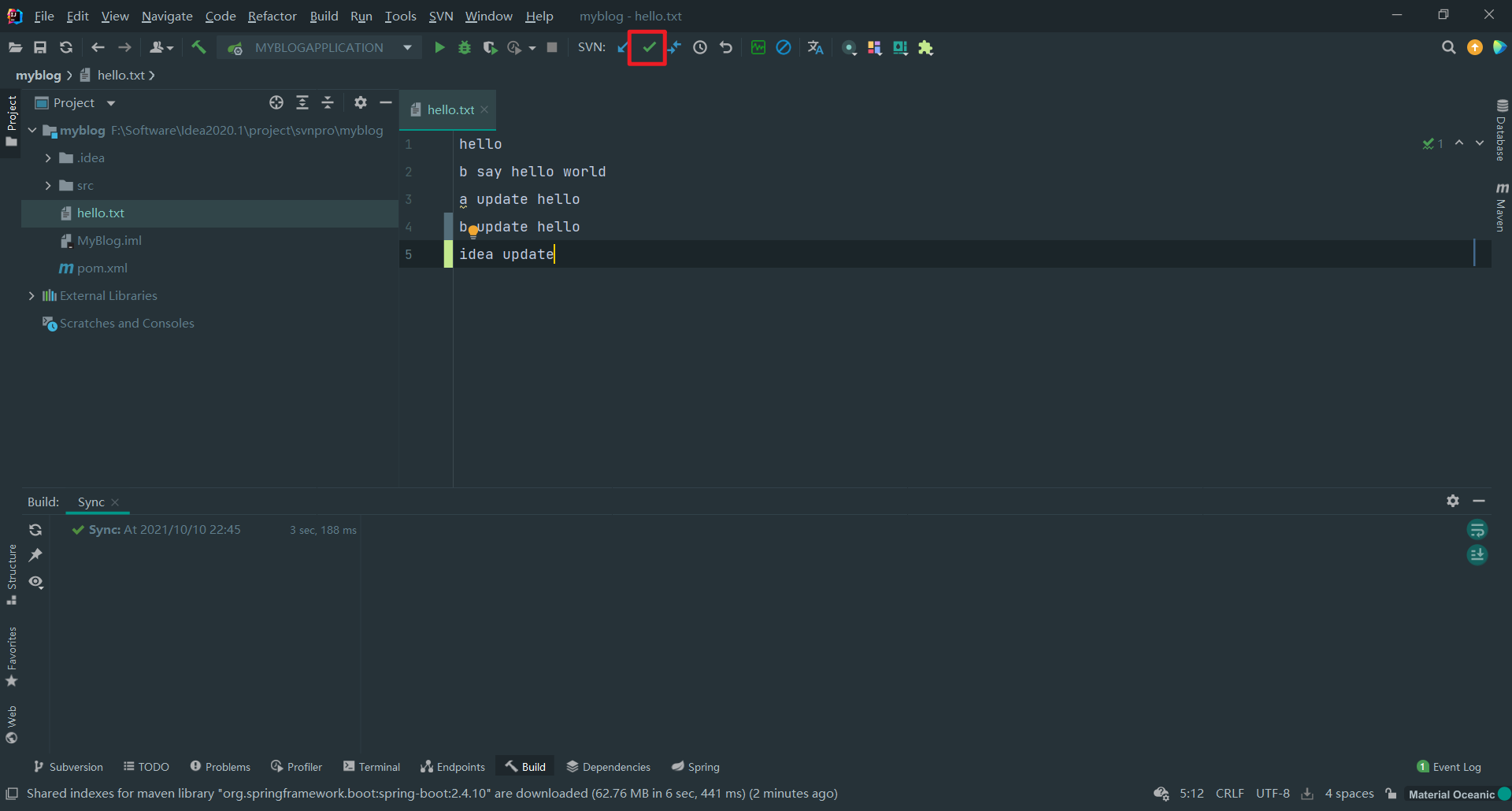The width and height of the screenshot is (1512, 811).
Task: Collapse the myblog project root node
Action: tap(32, 131)
